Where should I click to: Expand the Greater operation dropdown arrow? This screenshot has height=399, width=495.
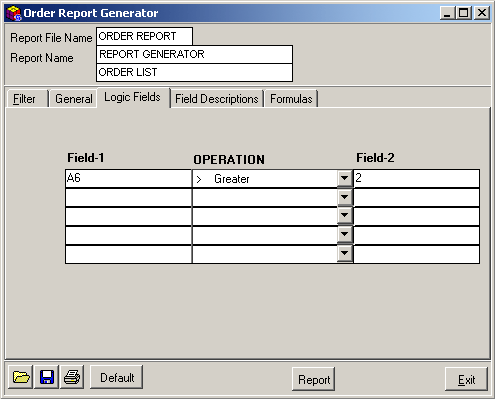(345, 178)
